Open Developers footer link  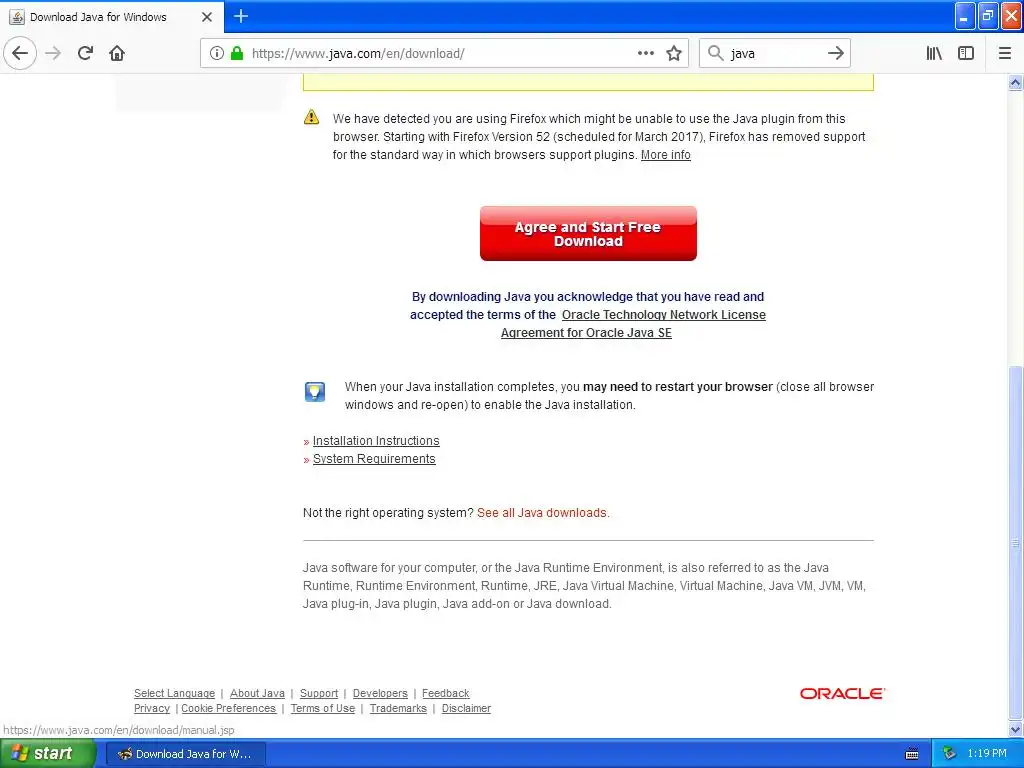coord(380,693)
